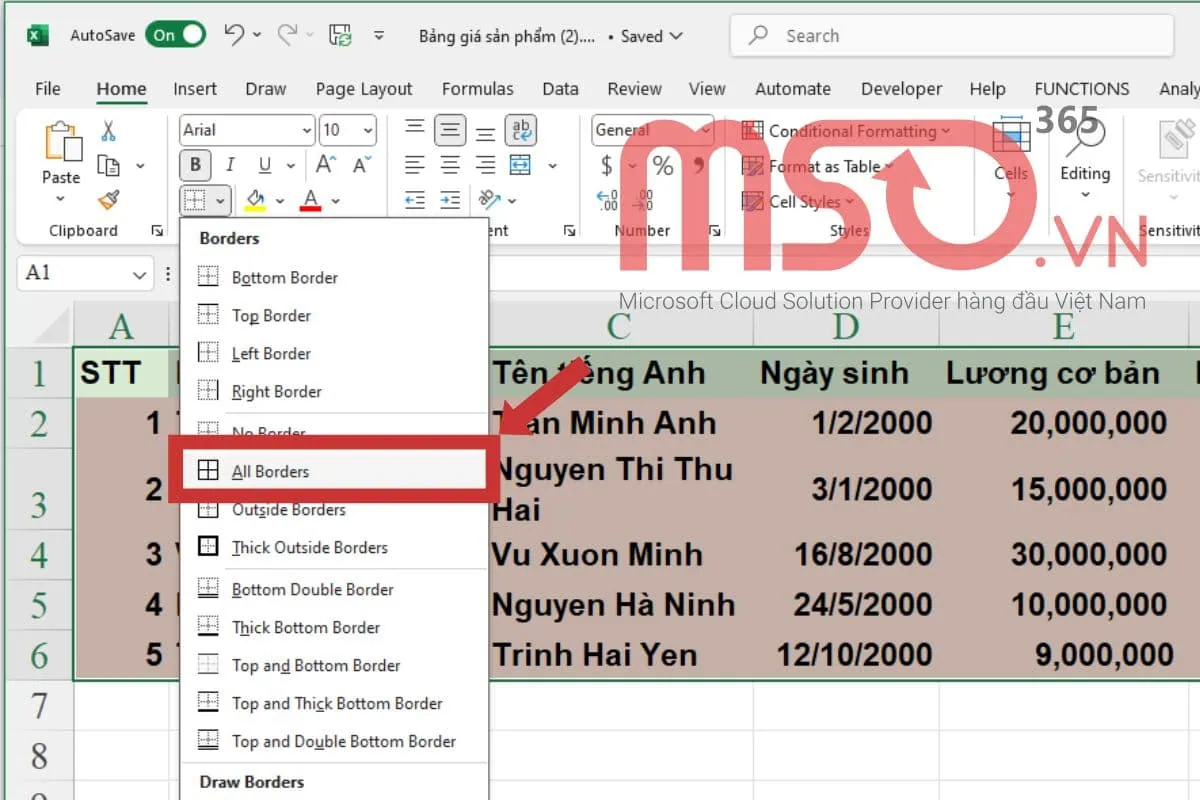The width and height of the screenshot is (1200, 800).
Task: Toggle bold formatting on selected cells
Action: point(195,165)
